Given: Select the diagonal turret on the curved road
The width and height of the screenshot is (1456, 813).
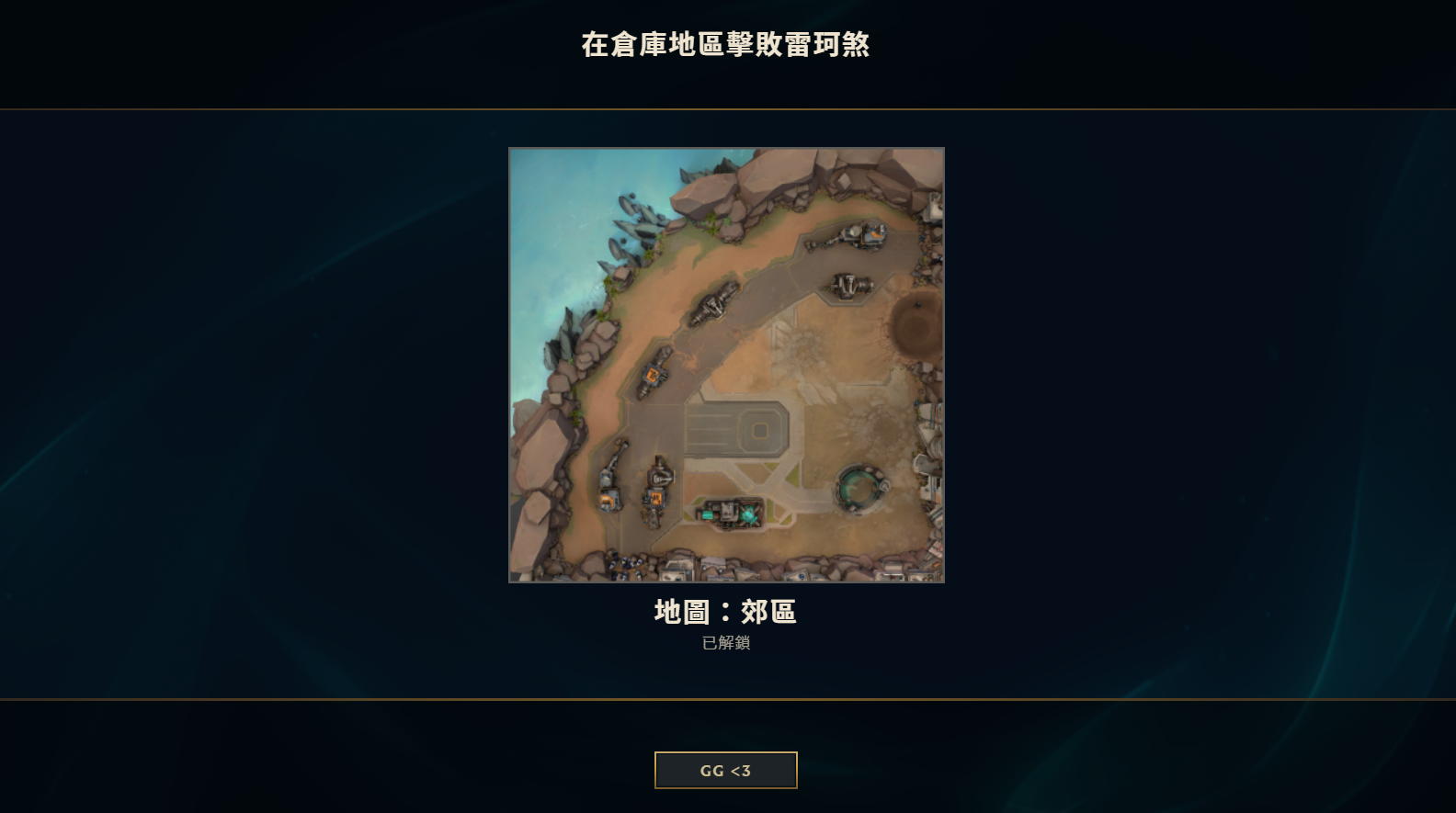Looking at the screenshot, I should (713, 305).
